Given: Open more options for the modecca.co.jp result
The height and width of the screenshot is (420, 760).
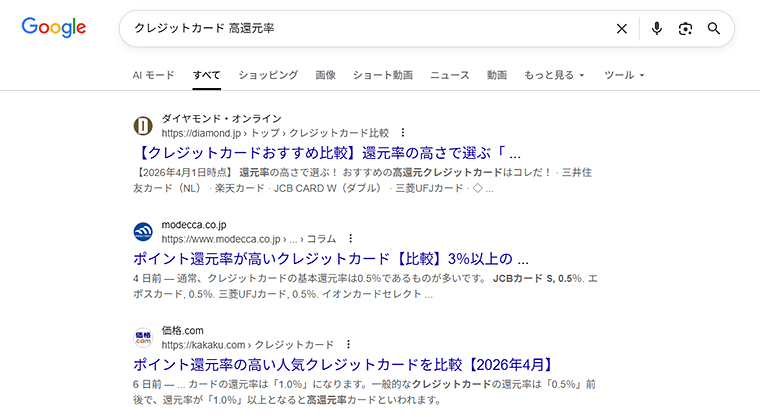Looking at the screenshot, I should [x=350, y=238].
